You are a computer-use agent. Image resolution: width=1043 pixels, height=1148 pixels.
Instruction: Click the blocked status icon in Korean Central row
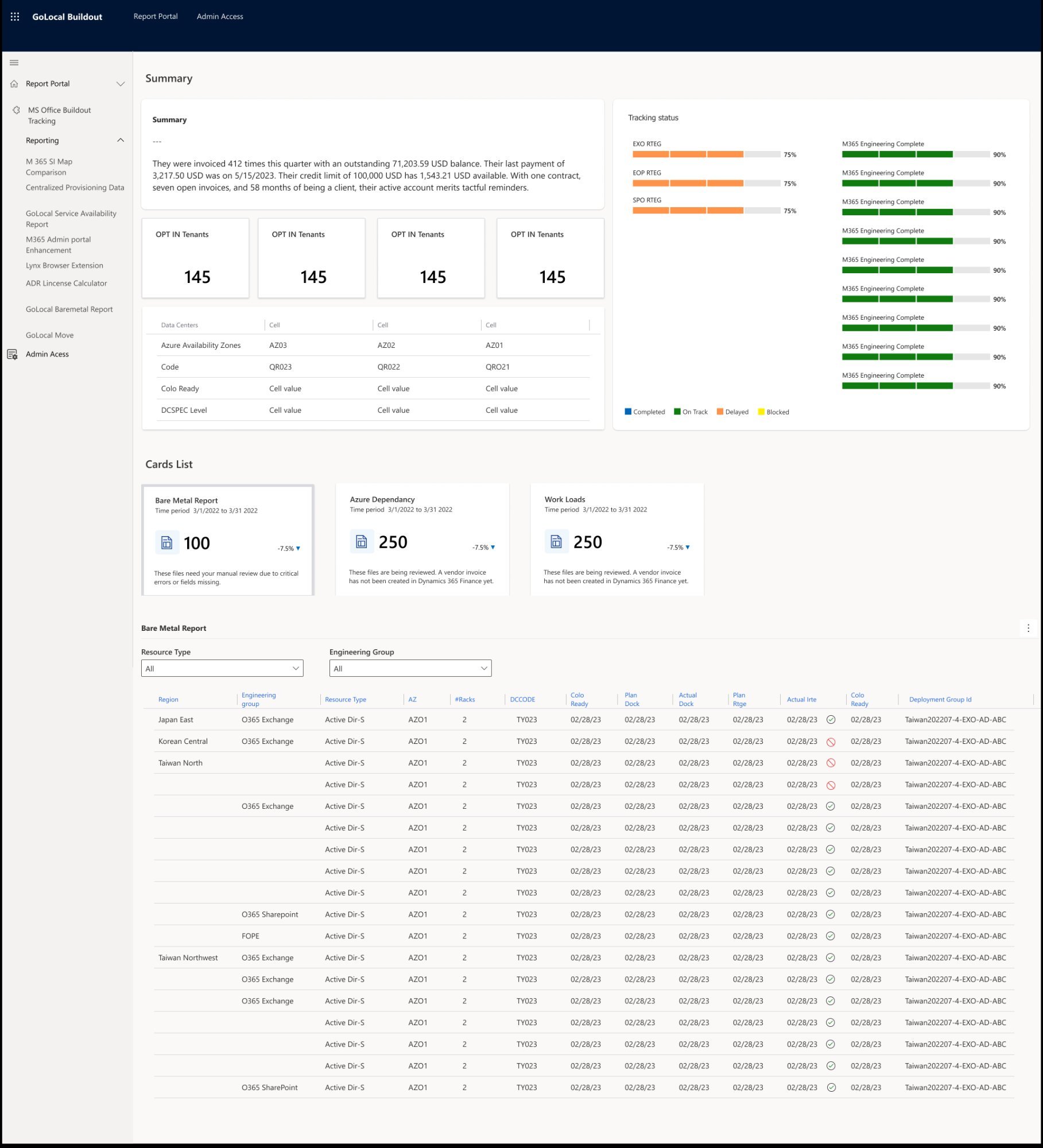(831, 742)
